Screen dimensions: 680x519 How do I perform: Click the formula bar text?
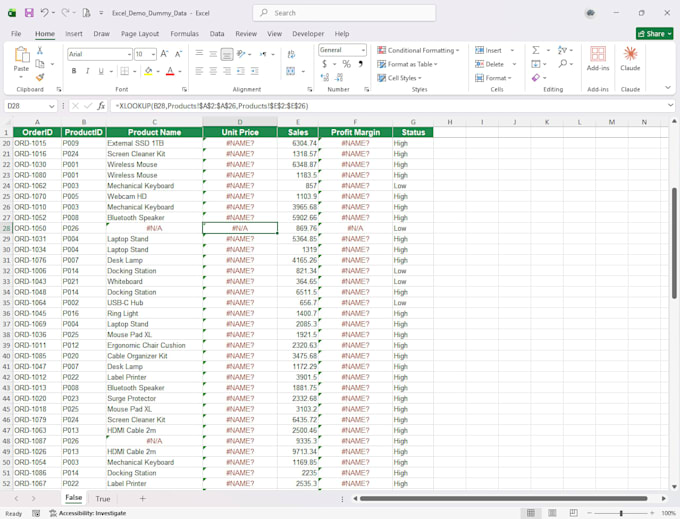[x=212, y=106]
